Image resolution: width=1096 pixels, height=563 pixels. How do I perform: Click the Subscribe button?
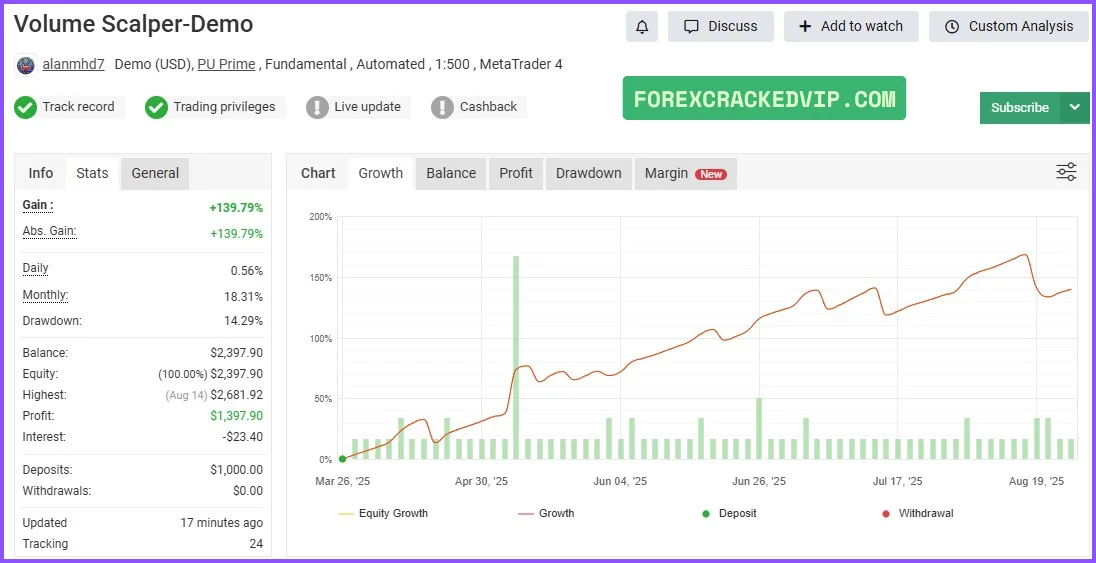[x=1020, y=108]
